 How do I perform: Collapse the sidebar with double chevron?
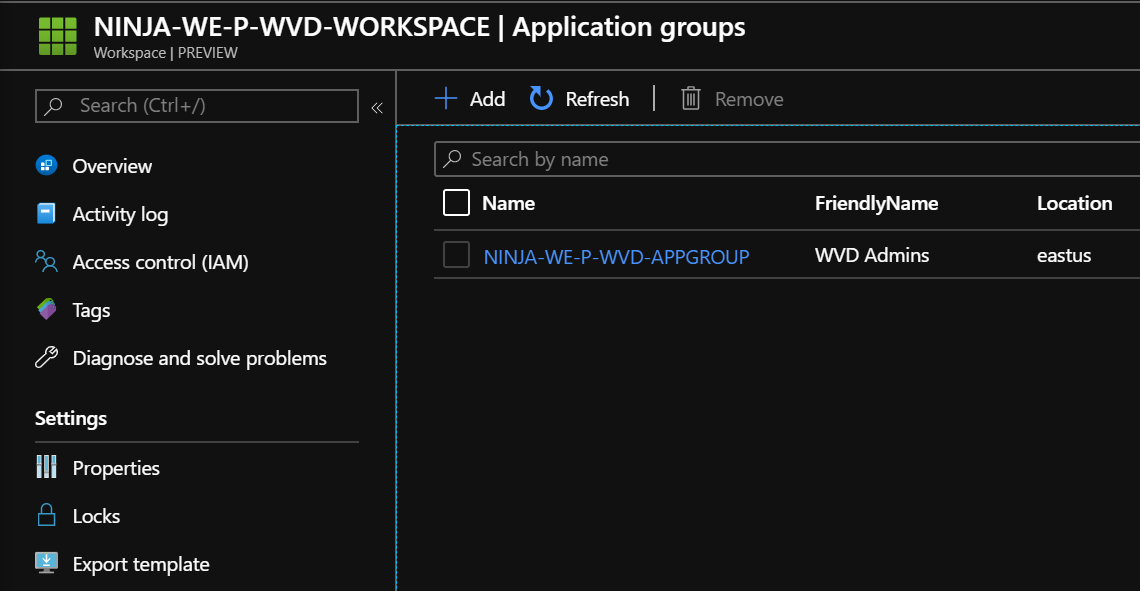click(377, 107)
